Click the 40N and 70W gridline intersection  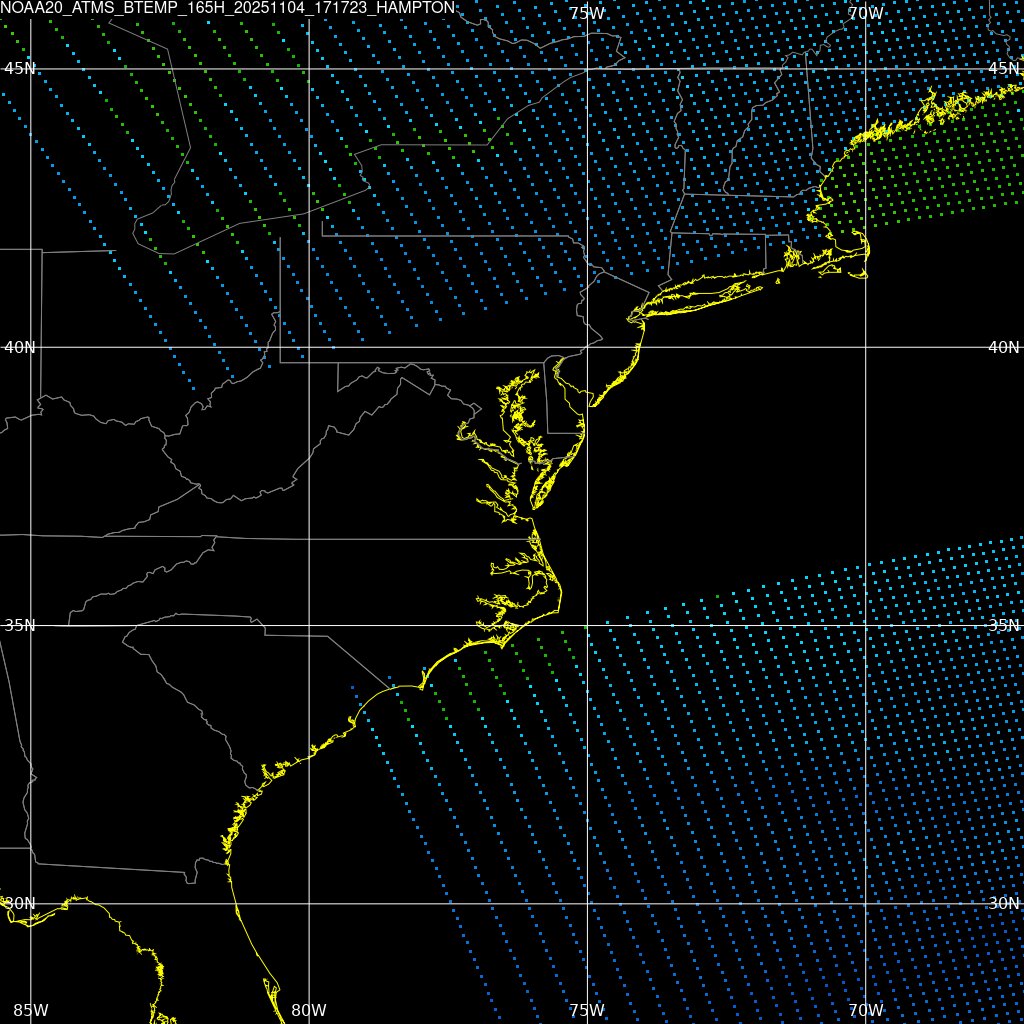pyautogui.click(x=864, y=347)
